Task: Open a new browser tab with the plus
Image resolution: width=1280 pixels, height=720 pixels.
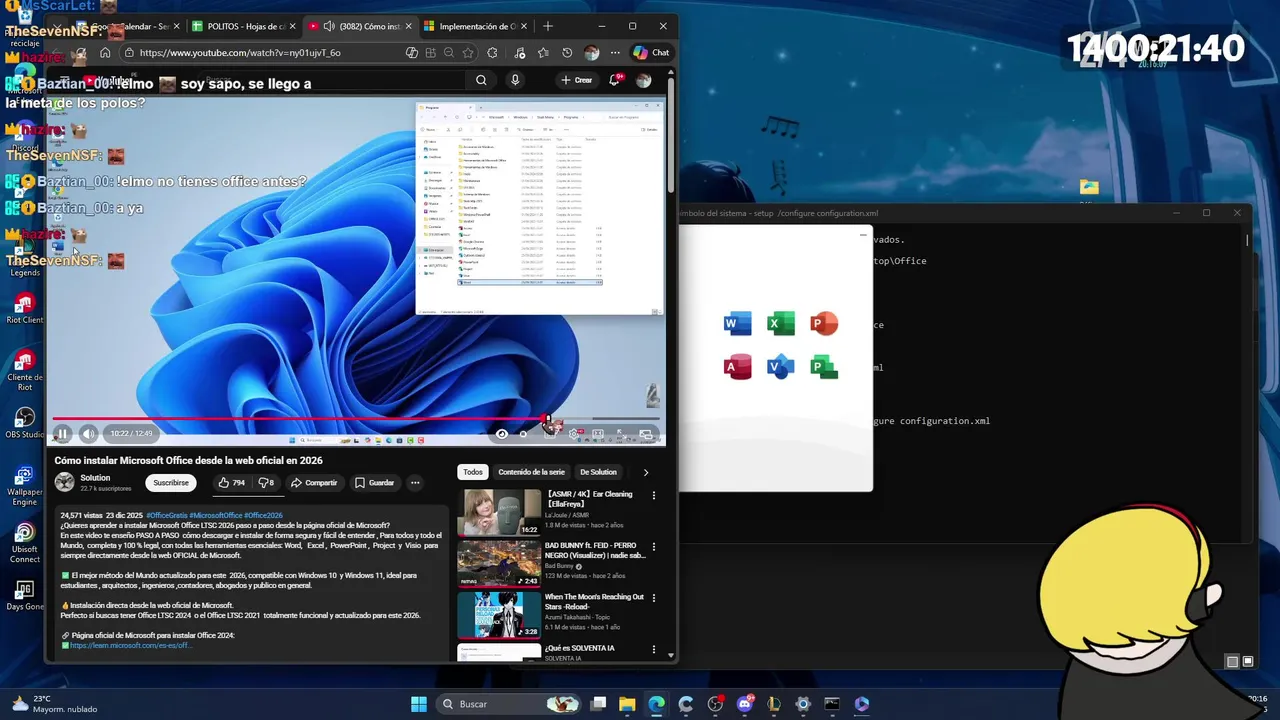Action: (x=547, y=26)
